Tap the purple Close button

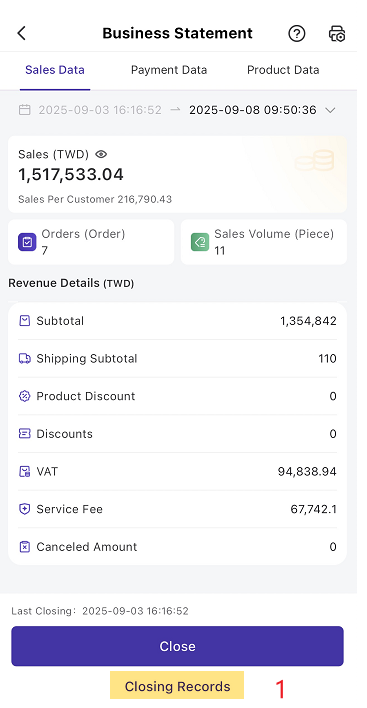click(x=177, y=646)
